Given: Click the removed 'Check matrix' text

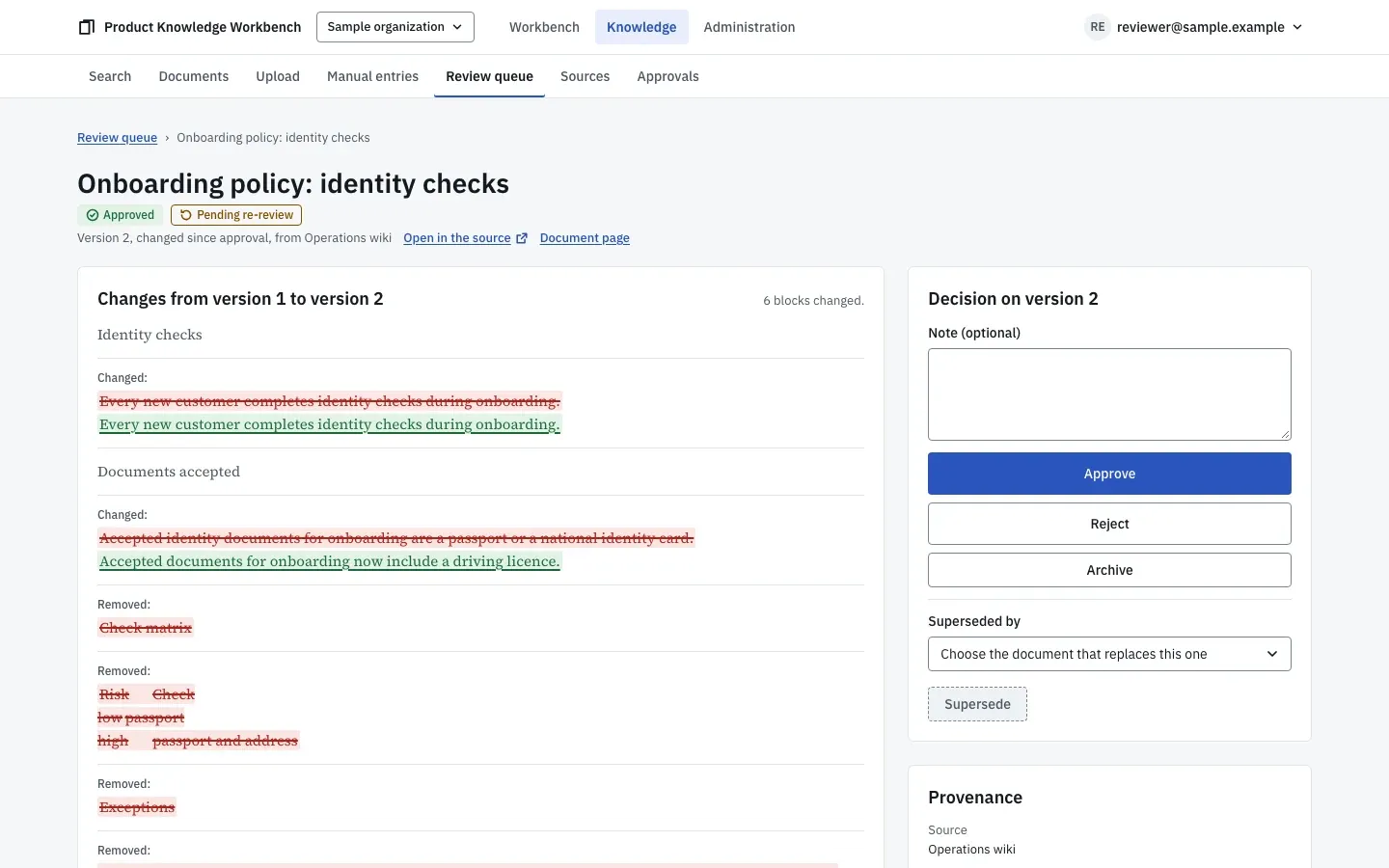Looking at the screenshot, I should point(146,628).
